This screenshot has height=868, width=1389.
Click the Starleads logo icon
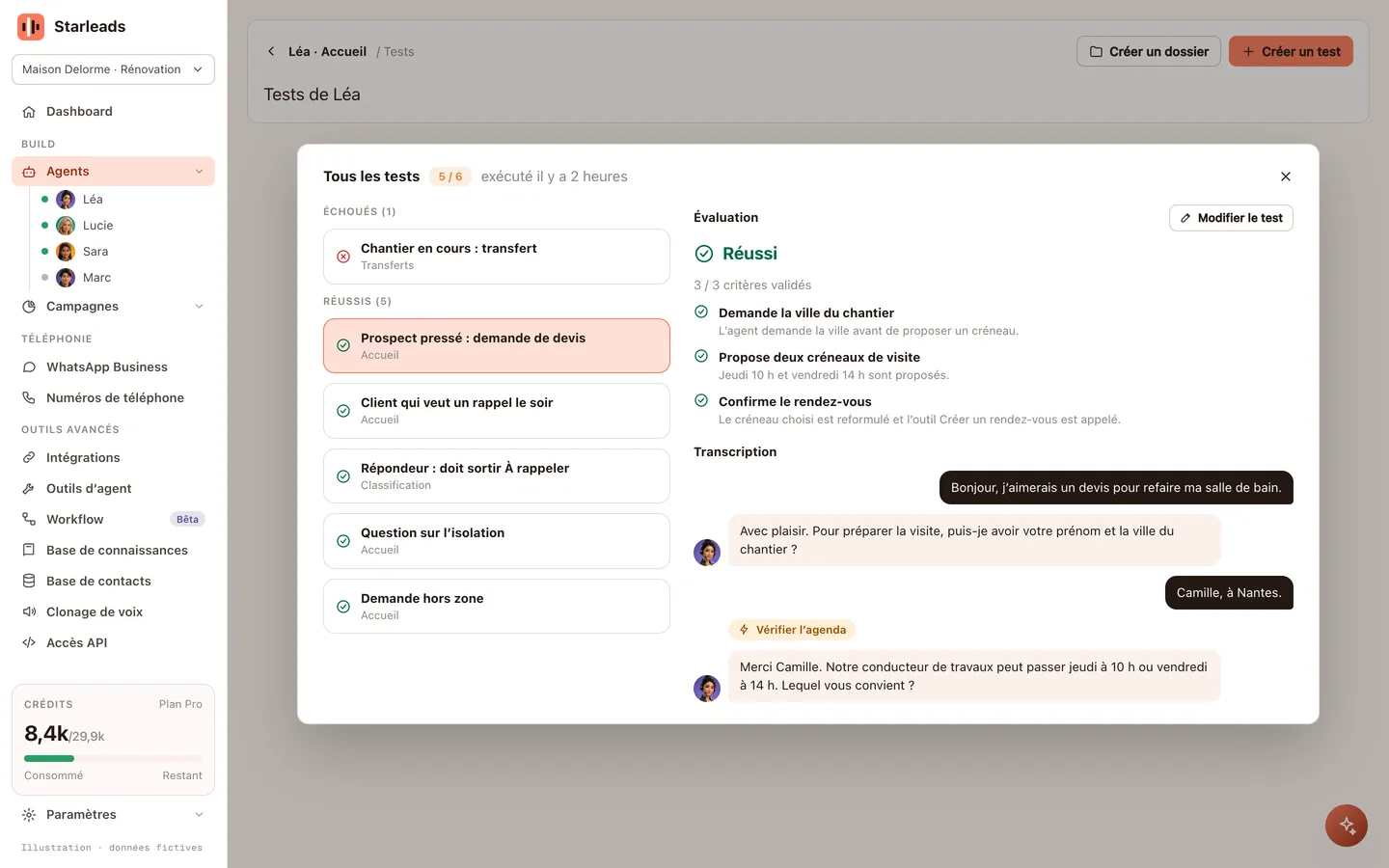point(31,27)
